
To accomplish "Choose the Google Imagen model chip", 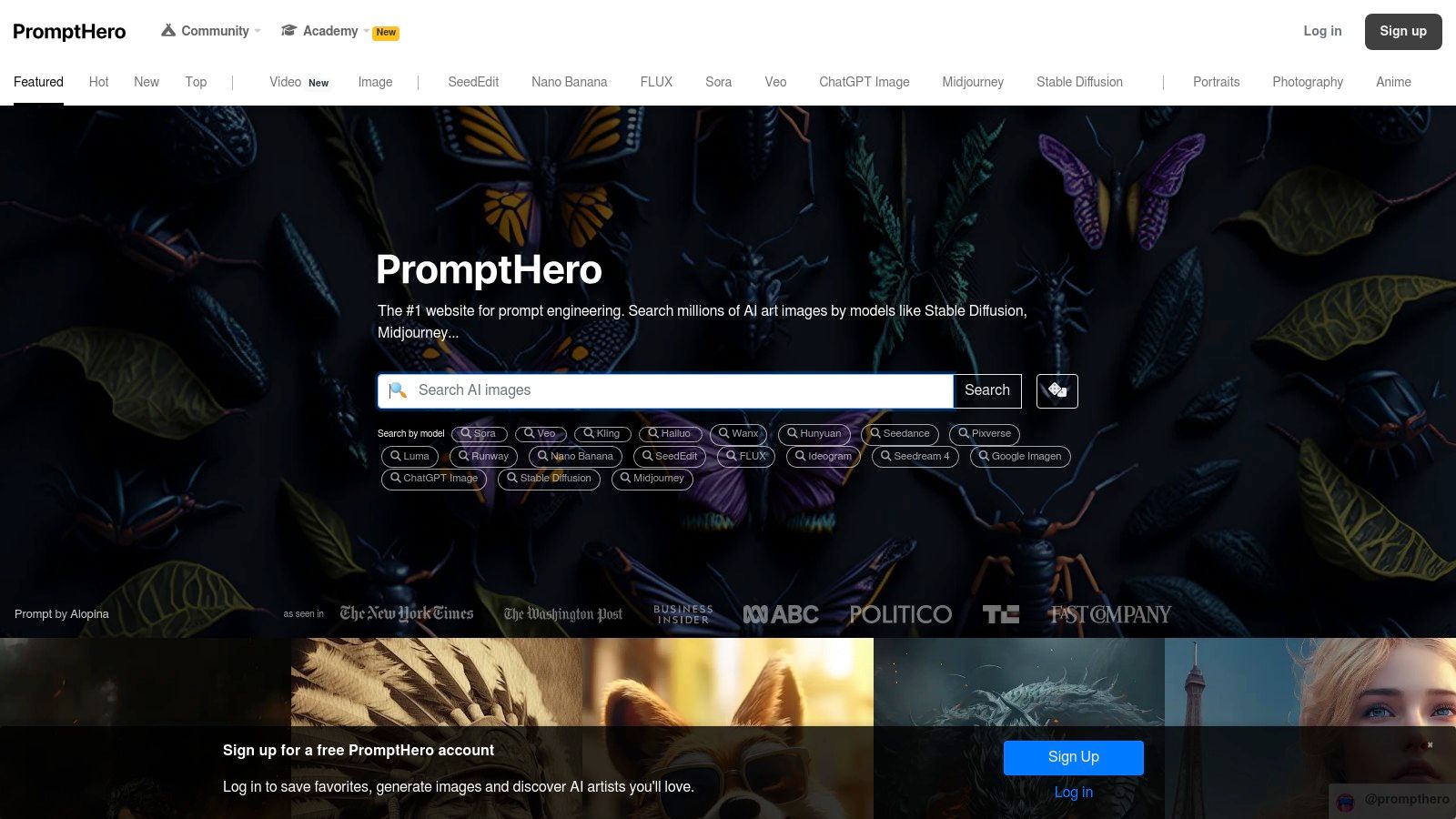I will point(1019,457).
